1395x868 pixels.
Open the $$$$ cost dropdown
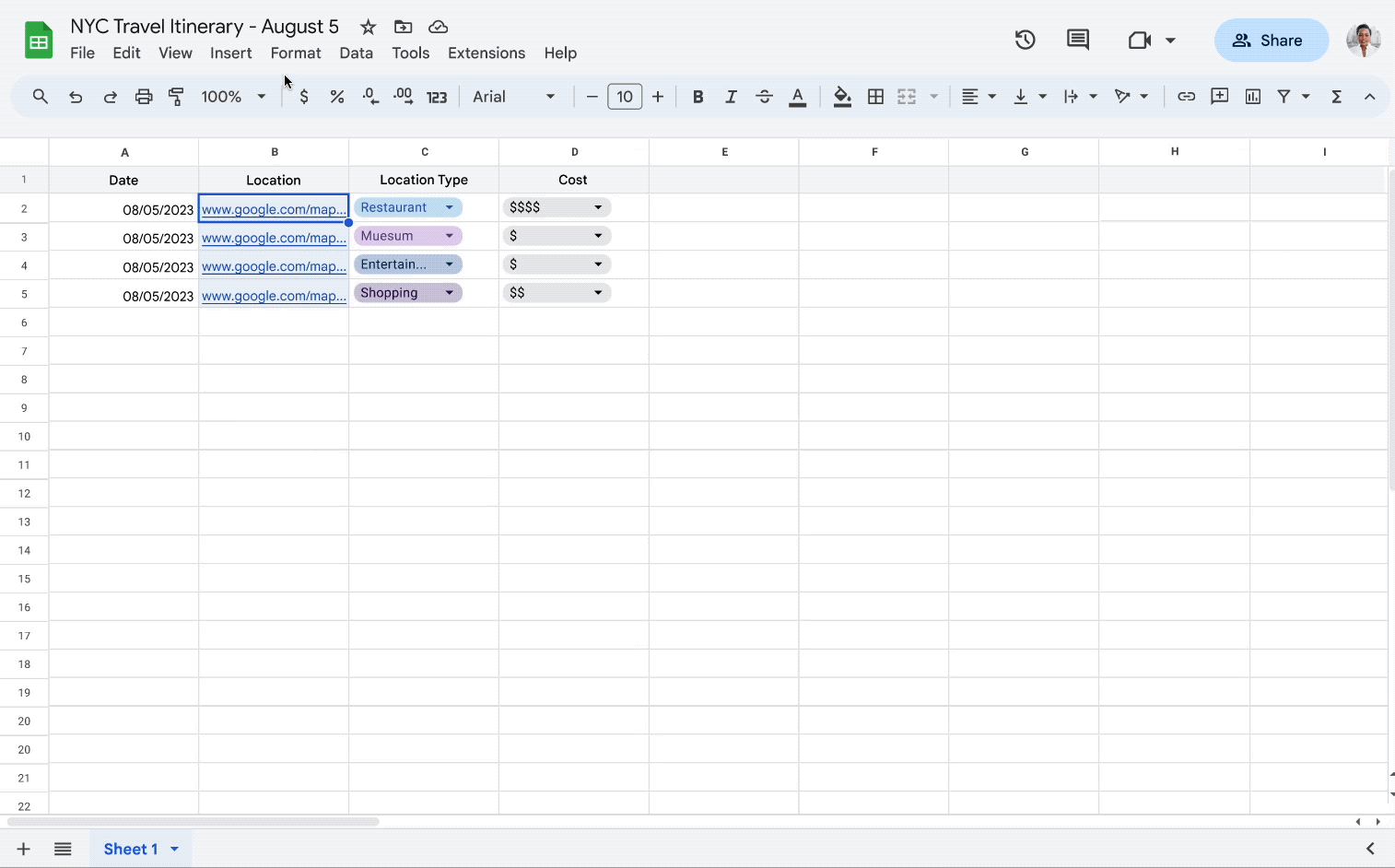point(598,207)
